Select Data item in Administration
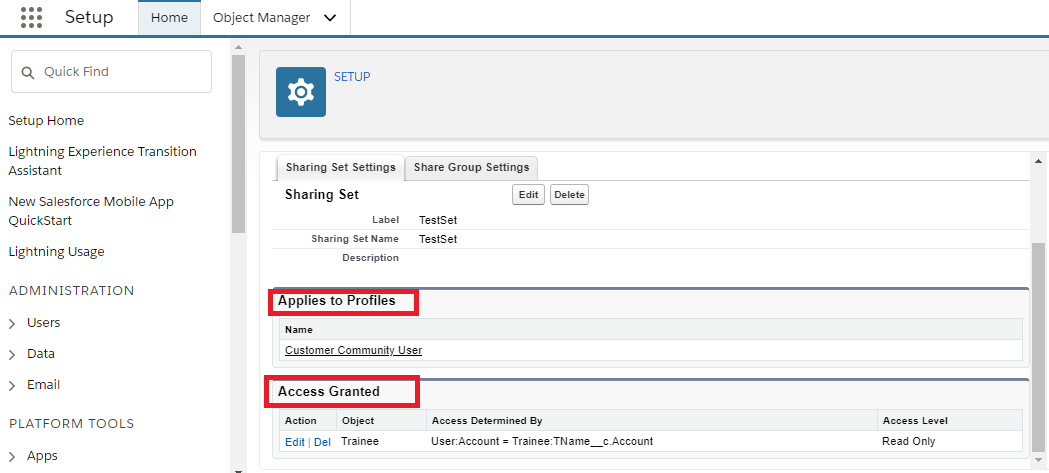The image size is (1049, 473). (x=41, y=353)
